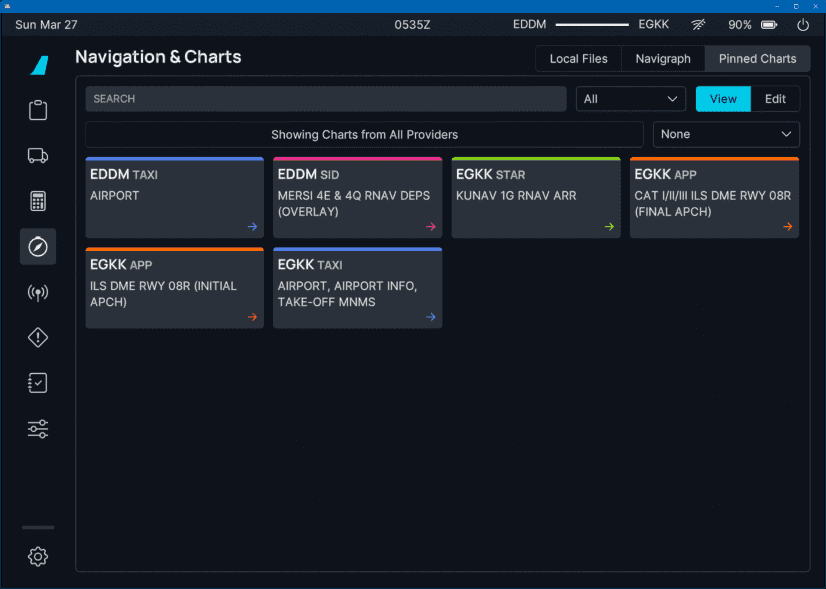Image resolution: width=826 pixels, height=589 pixels.
Task: Open the EDDM TAXI Airport chart
Action: click(x=174, y=197)
